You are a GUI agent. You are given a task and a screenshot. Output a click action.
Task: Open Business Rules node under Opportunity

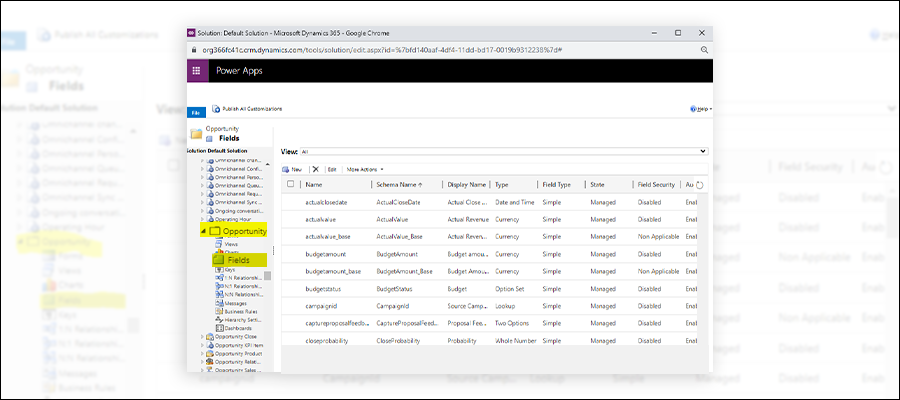coord(235,311)
